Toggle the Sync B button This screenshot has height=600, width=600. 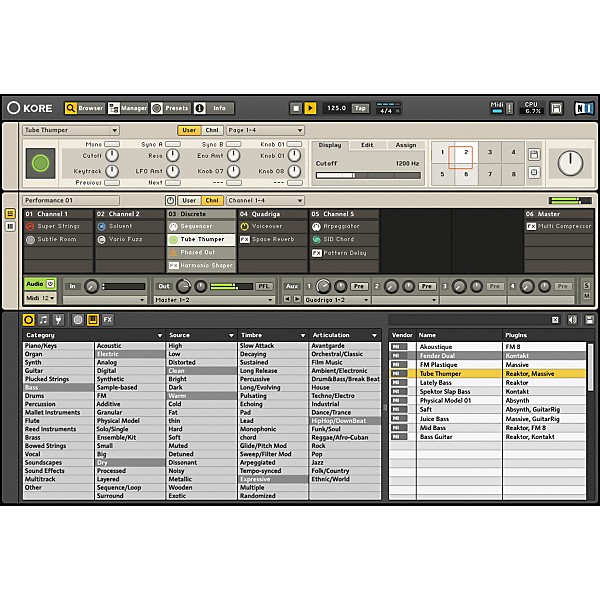coord(233,144)
